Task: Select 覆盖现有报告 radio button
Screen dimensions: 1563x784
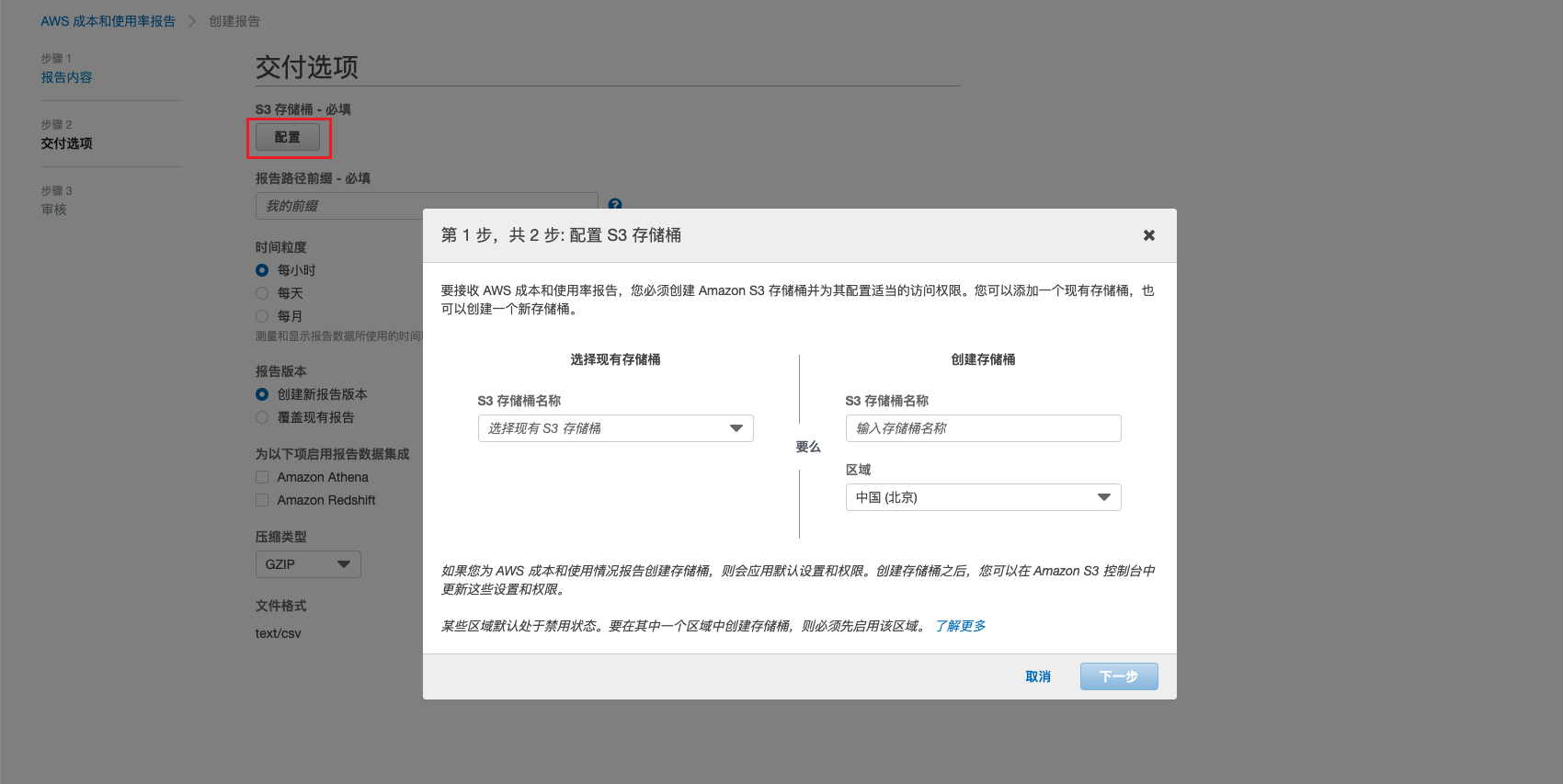Action: pos(262,417)
